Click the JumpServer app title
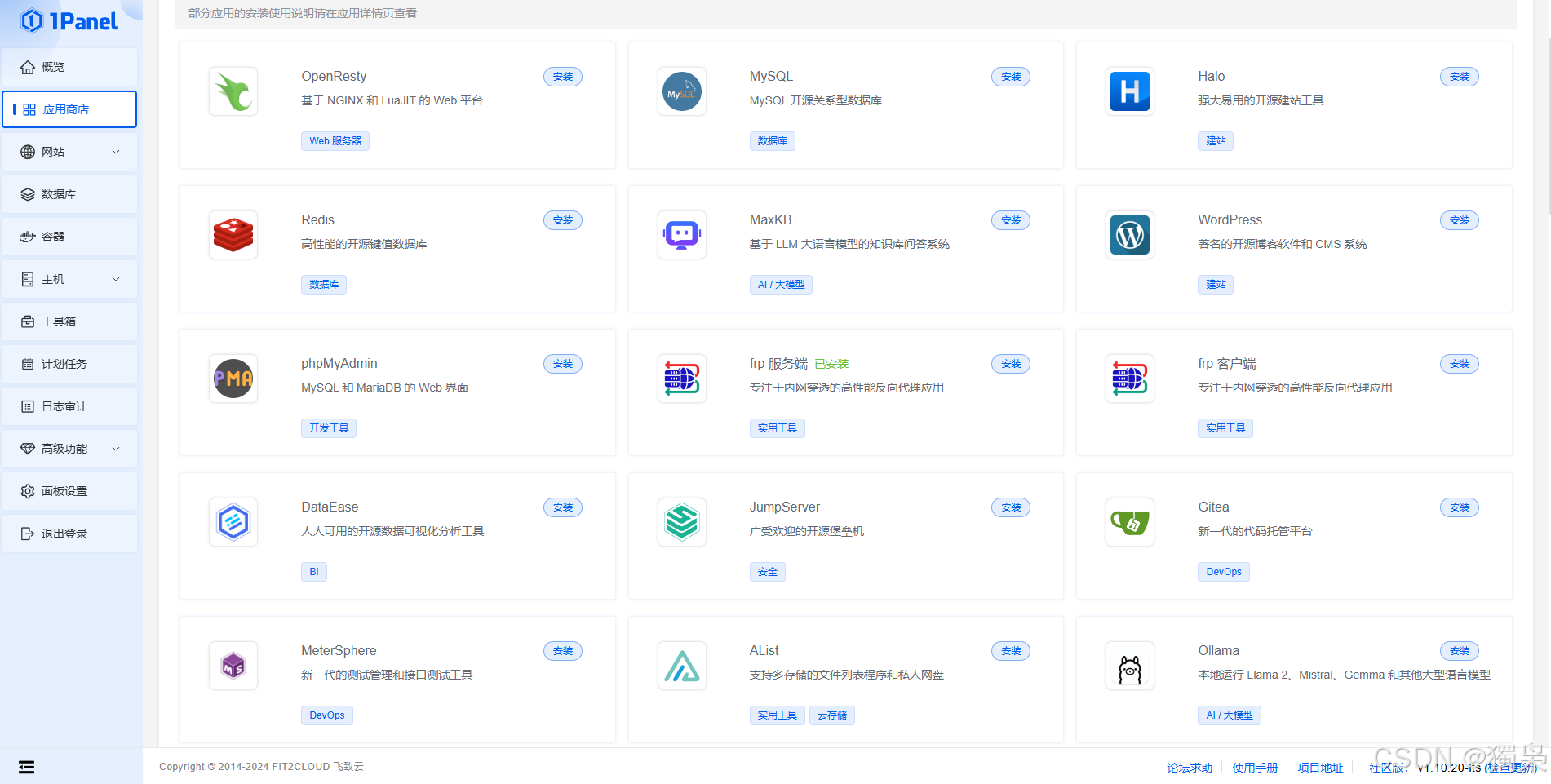This screenshot has height=784, width=1551. 785,507
